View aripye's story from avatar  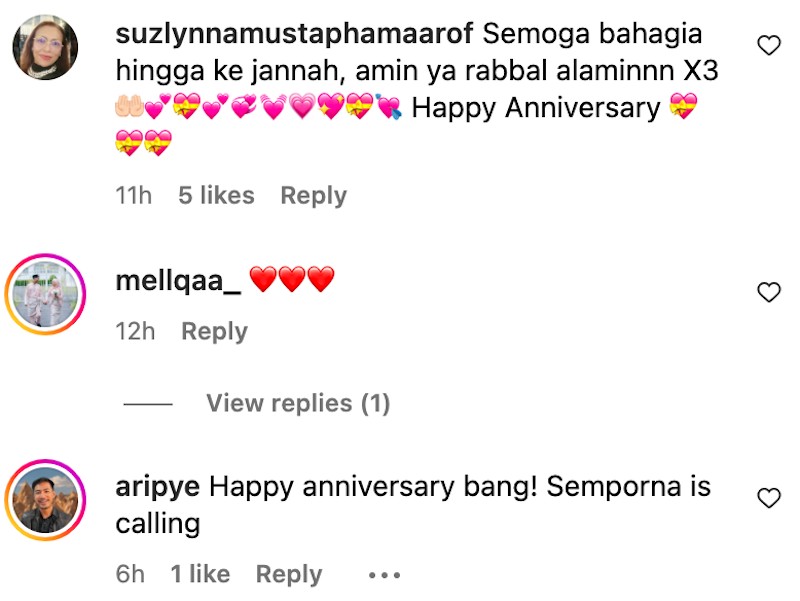click(45, 500)
